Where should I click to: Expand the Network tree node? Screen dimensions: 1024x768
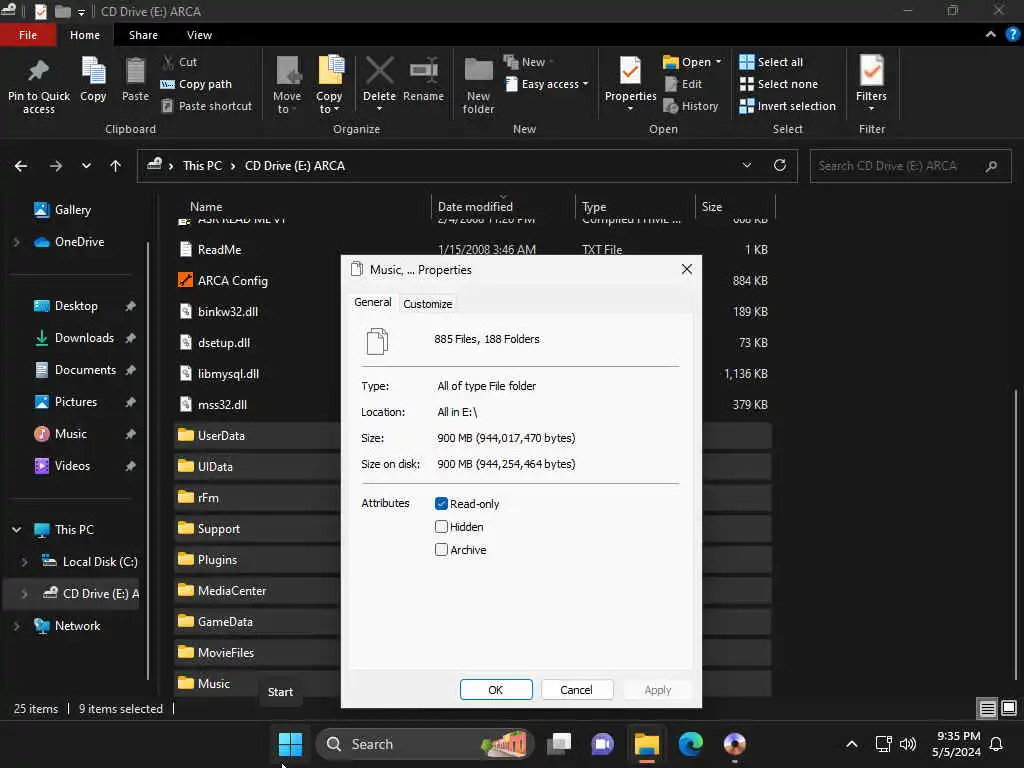(x=16, y=626)
